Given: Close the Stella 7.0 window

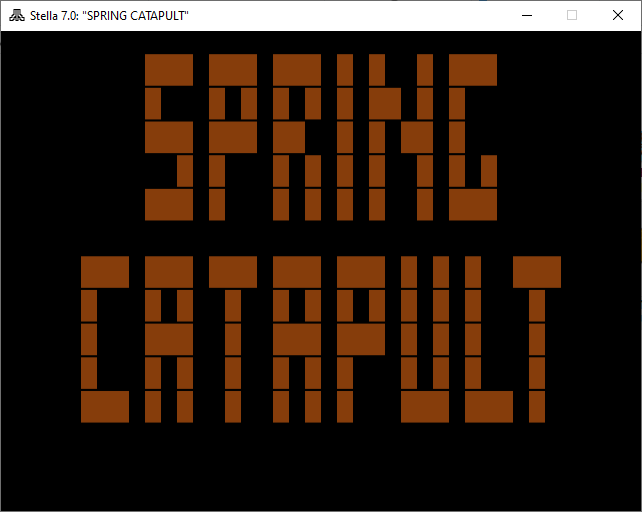Looking at the screenshot, I should click(618, 16).
